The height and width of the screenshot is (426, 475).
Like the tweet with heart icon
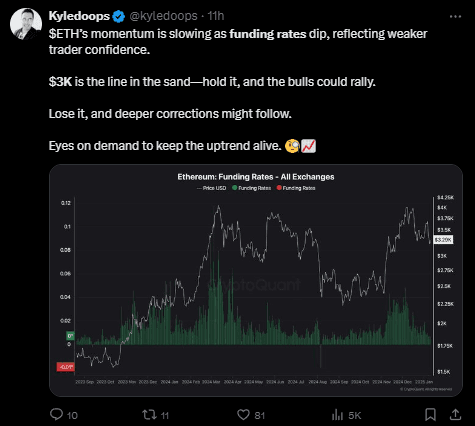pyautogui.click(x=243, y=415)
